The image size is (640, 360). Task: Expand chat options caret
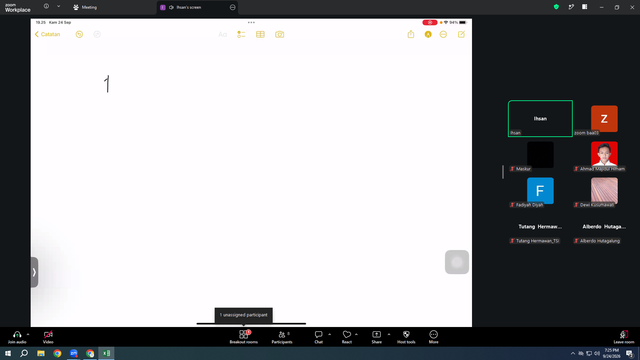coord(329,334)
